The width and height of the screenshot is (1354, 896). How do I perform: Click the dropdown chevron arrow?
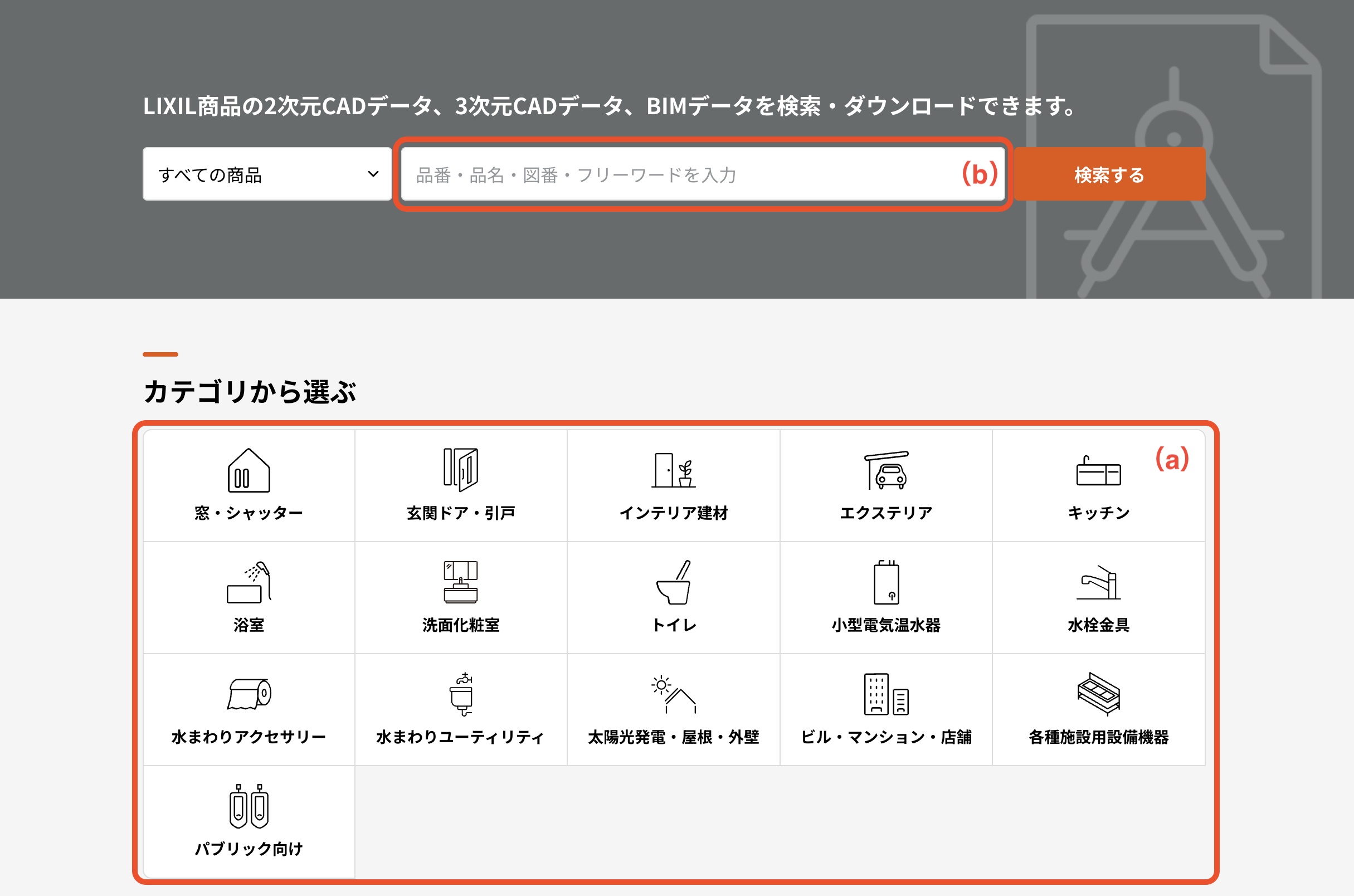373,174
